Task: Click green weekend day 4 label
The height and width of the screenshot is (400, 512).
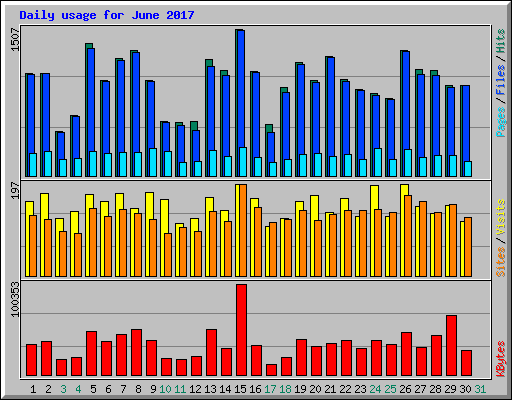Action: point(78,389)
